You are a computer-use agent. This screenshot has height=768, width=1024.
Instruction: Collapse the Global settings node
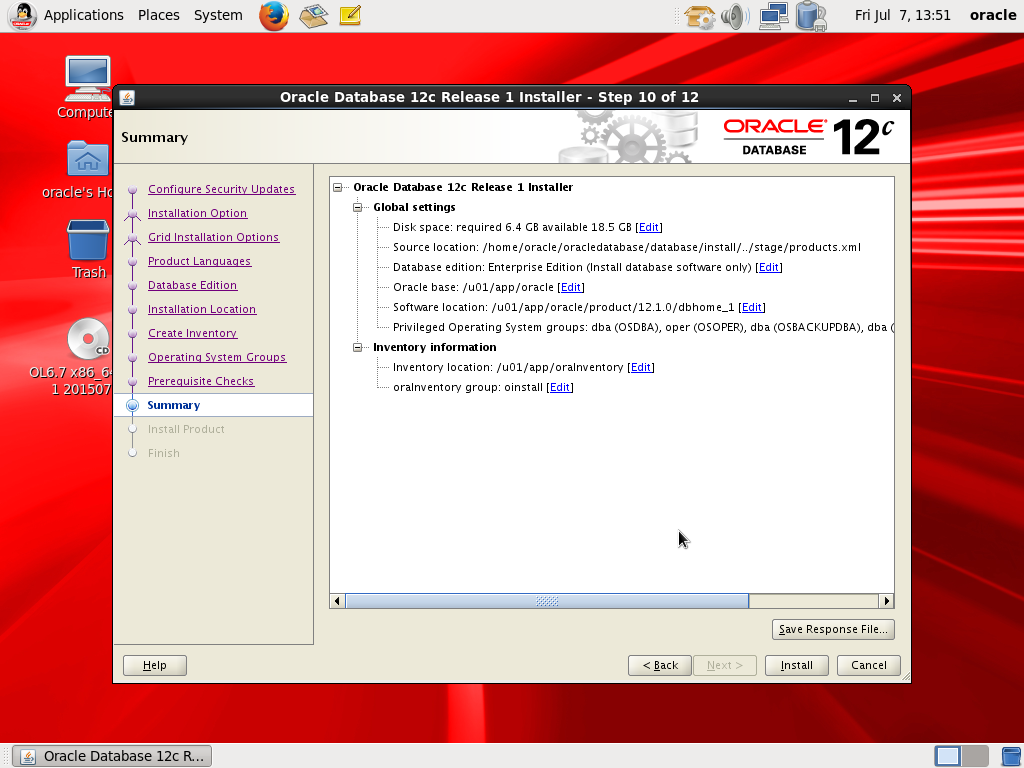click(x=357, y=208)
